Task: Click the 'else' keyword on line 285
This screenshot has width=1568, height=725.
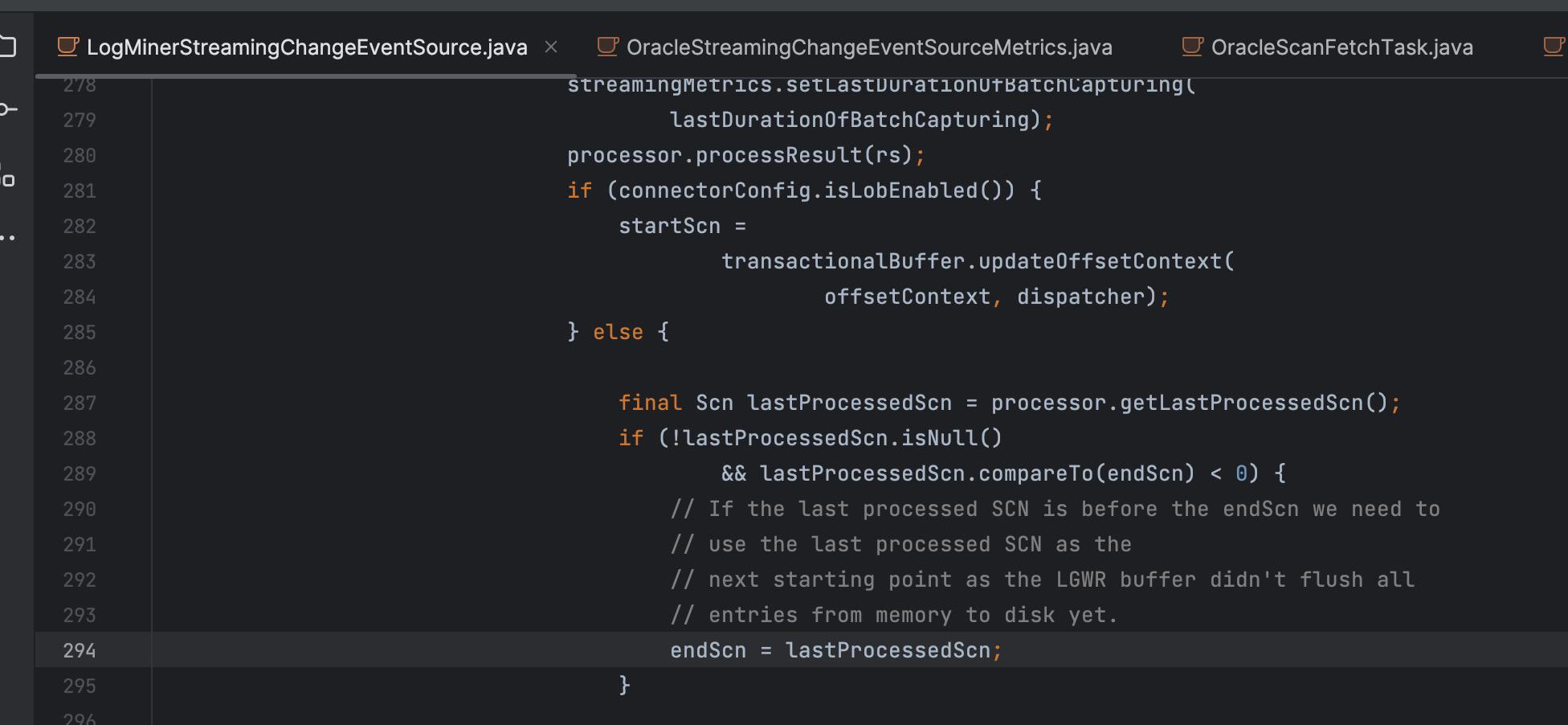Action: coord(618,332)
